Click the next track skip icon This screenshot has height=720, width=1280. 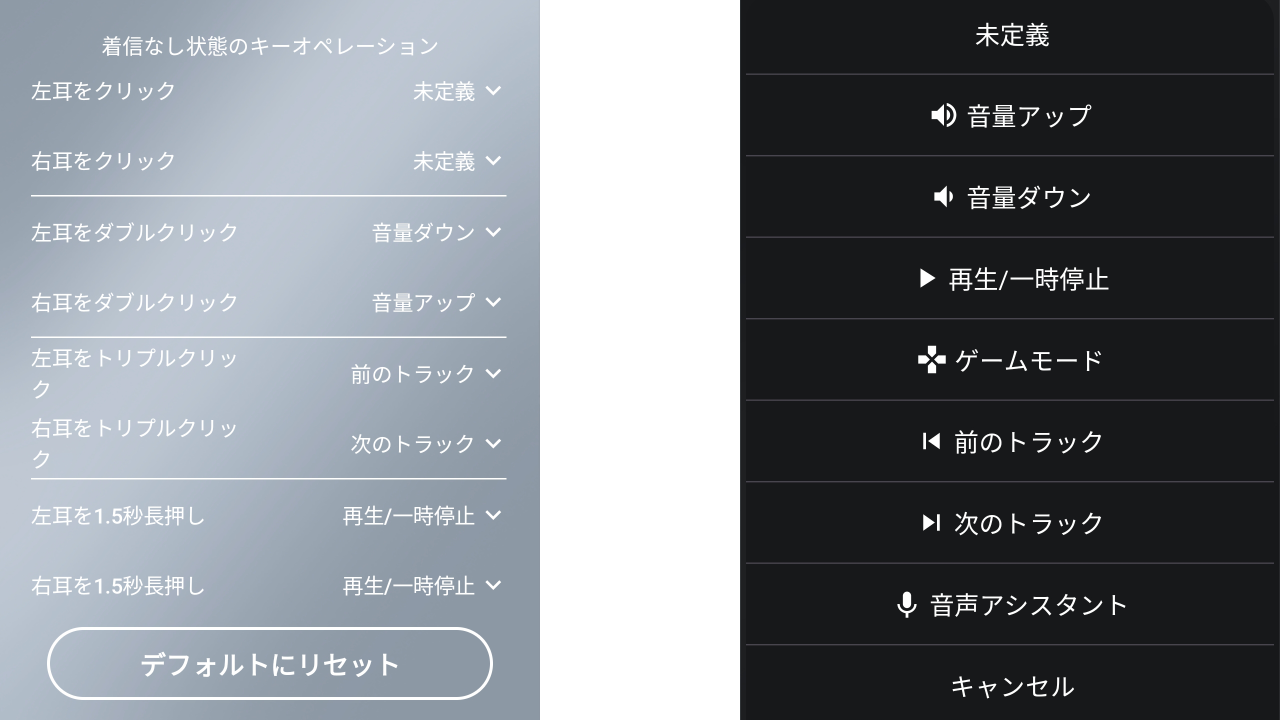click(x=931, y=523)
